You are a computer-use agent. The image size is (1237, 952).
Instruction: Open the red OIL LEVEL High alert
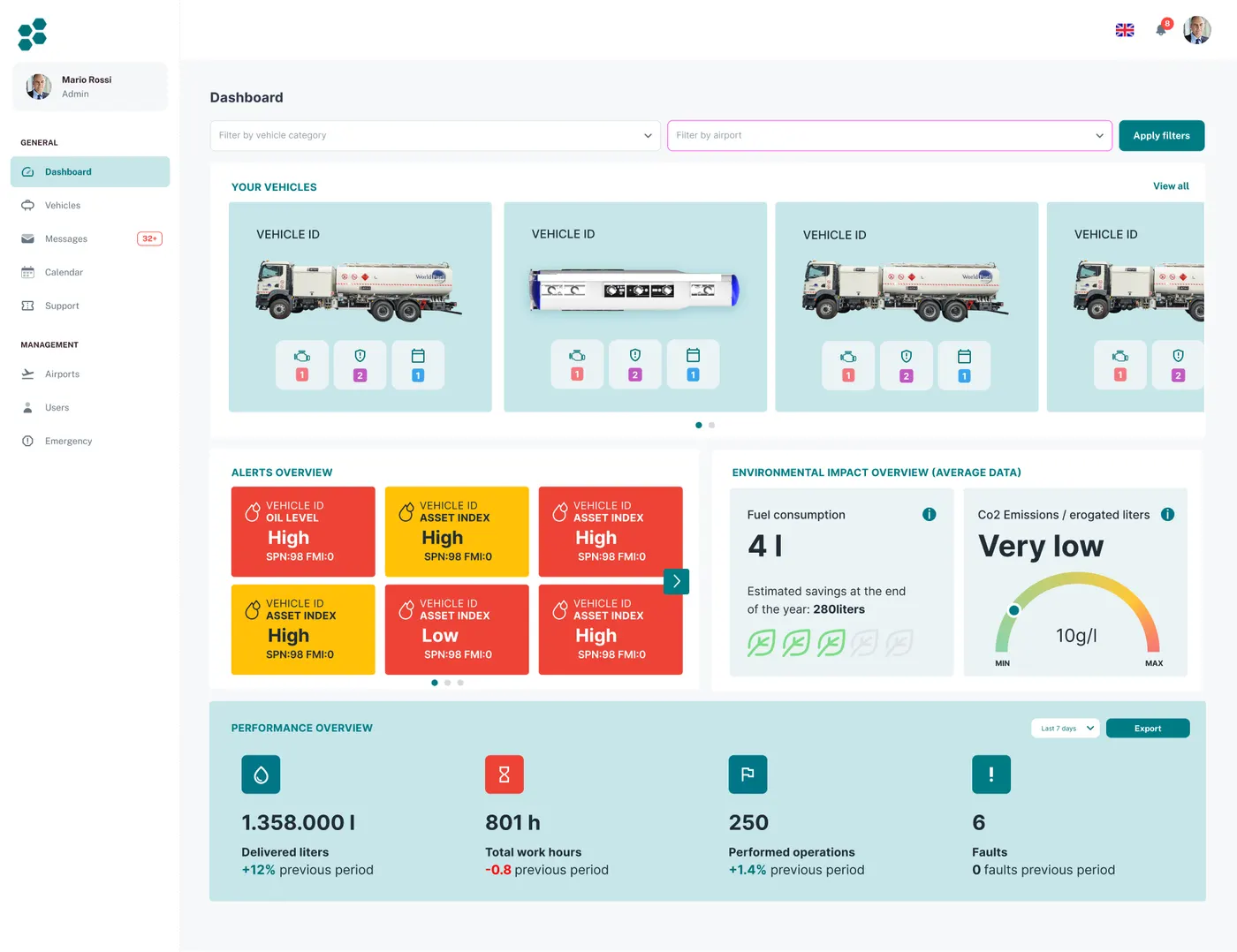pos(303,532)
